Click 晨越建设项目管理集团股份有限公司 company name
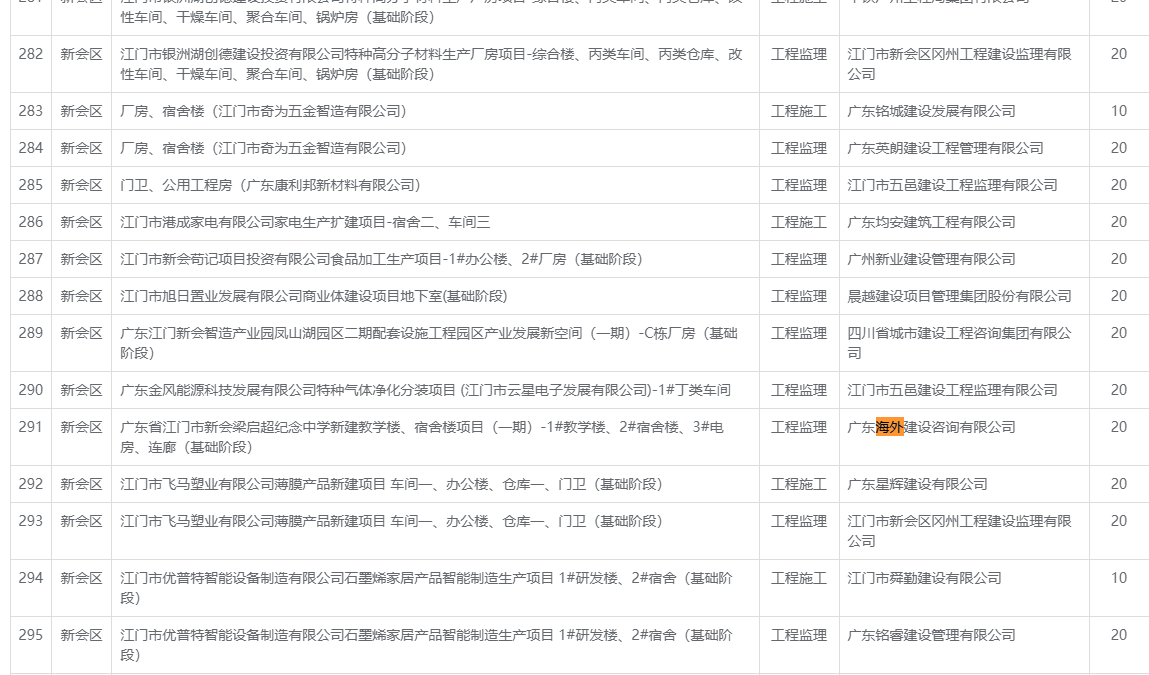 coord(959,296)
